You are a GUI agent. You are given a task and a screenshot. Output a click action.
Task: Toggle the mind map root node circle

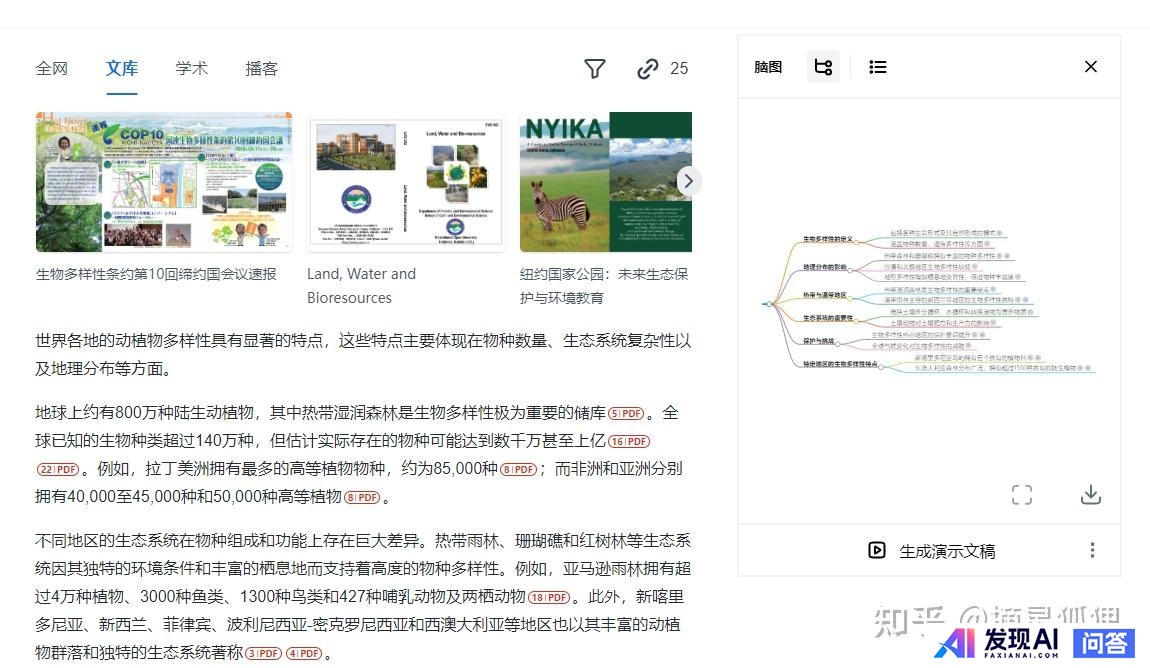[x=768, y=303]
